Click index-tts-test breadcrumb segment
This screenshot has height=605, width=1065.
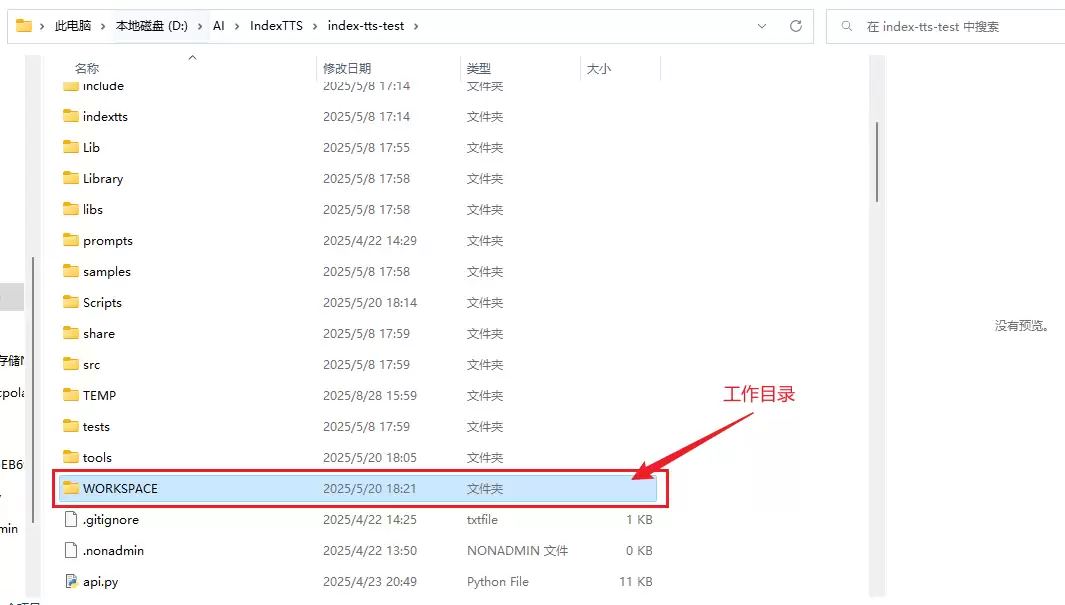(x=365, y=26)
